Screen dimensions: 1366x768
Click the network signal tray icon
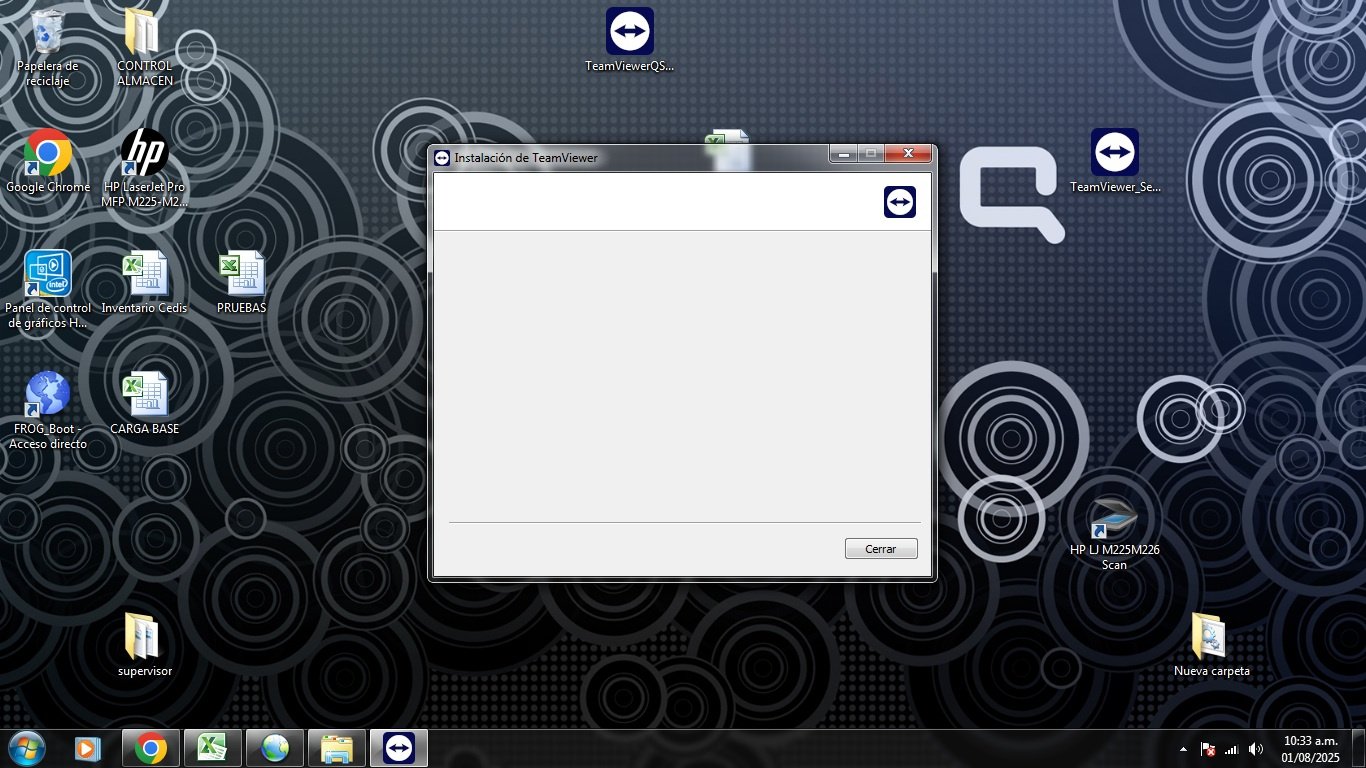[1232, 749]
